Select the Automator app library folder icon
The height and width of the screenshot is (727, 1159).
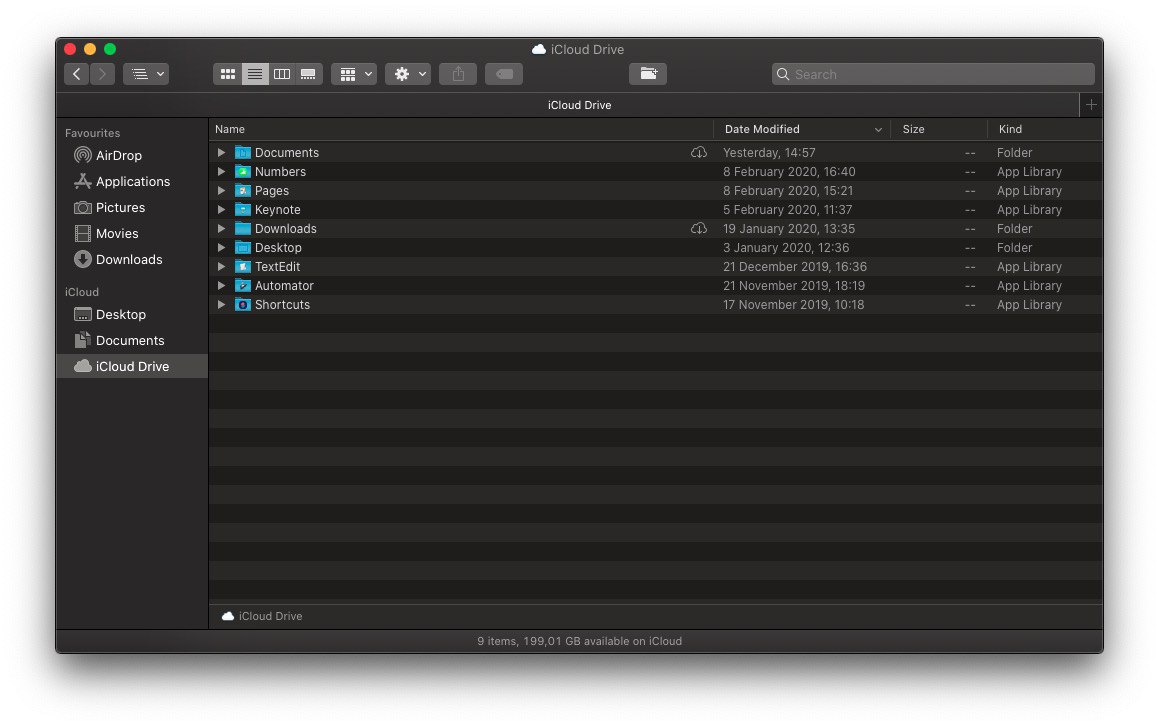[x=242, y=286]
